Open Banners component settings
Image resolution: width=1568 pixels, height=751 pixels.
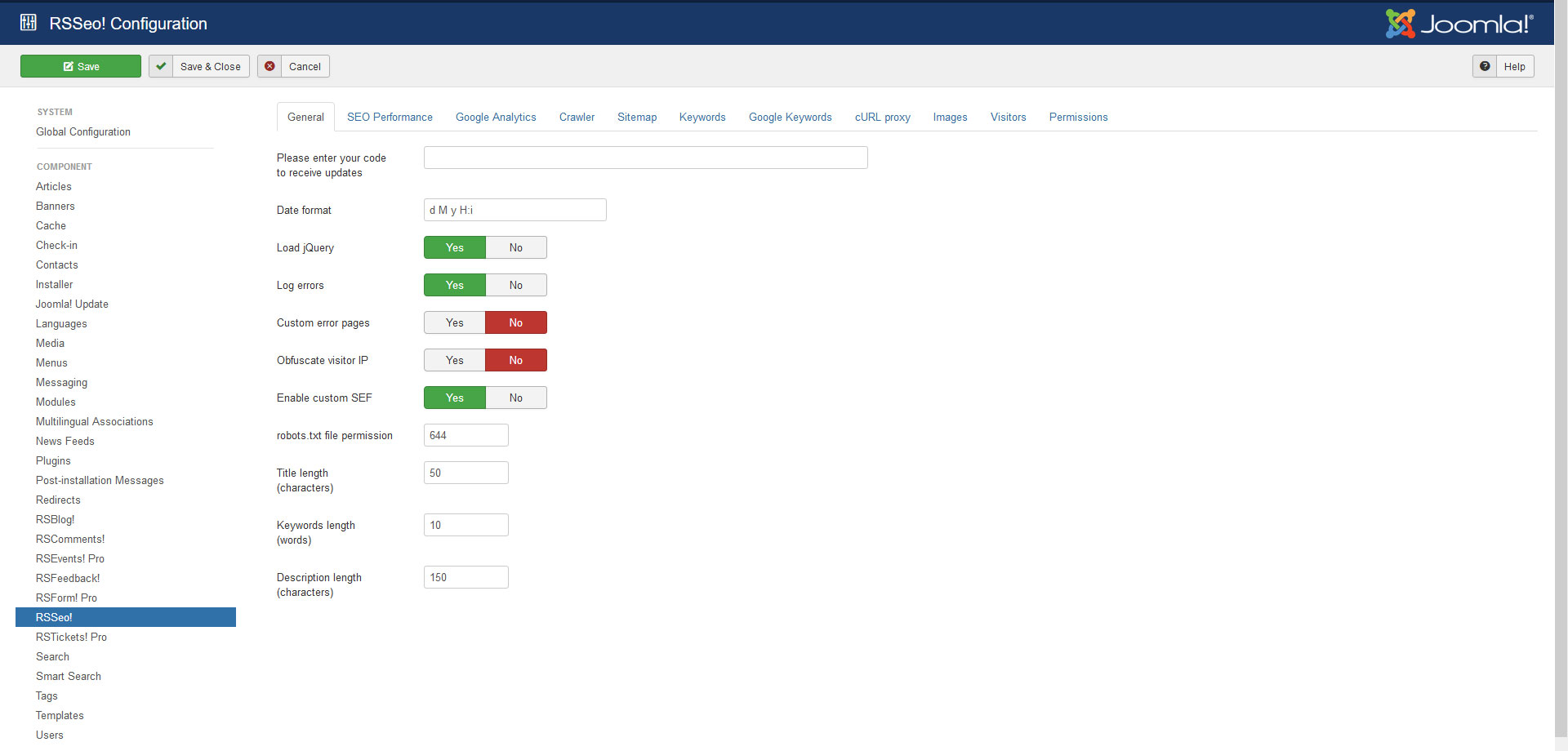[x=56, y=206]
